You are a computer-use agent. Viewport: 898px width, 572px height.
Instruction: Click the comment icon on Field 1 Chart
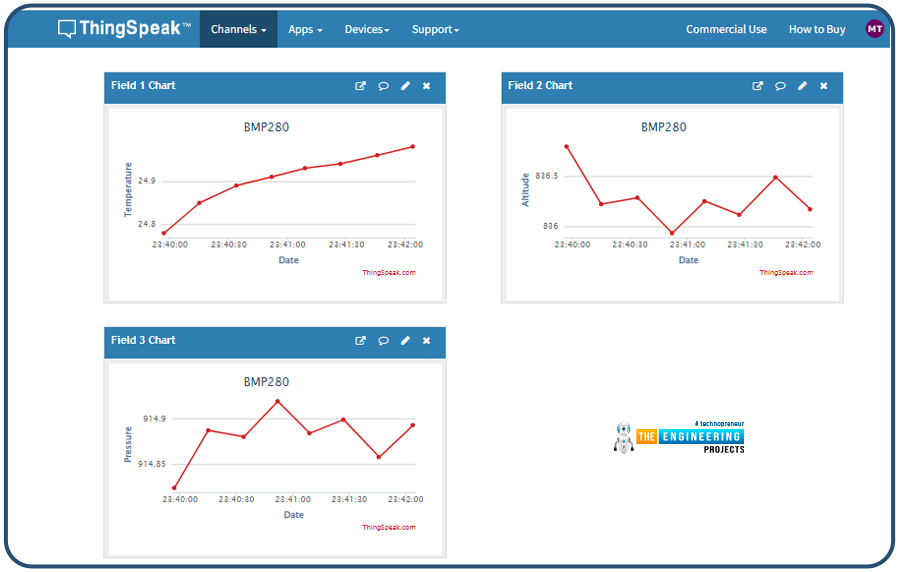click(x=383, y=86)
